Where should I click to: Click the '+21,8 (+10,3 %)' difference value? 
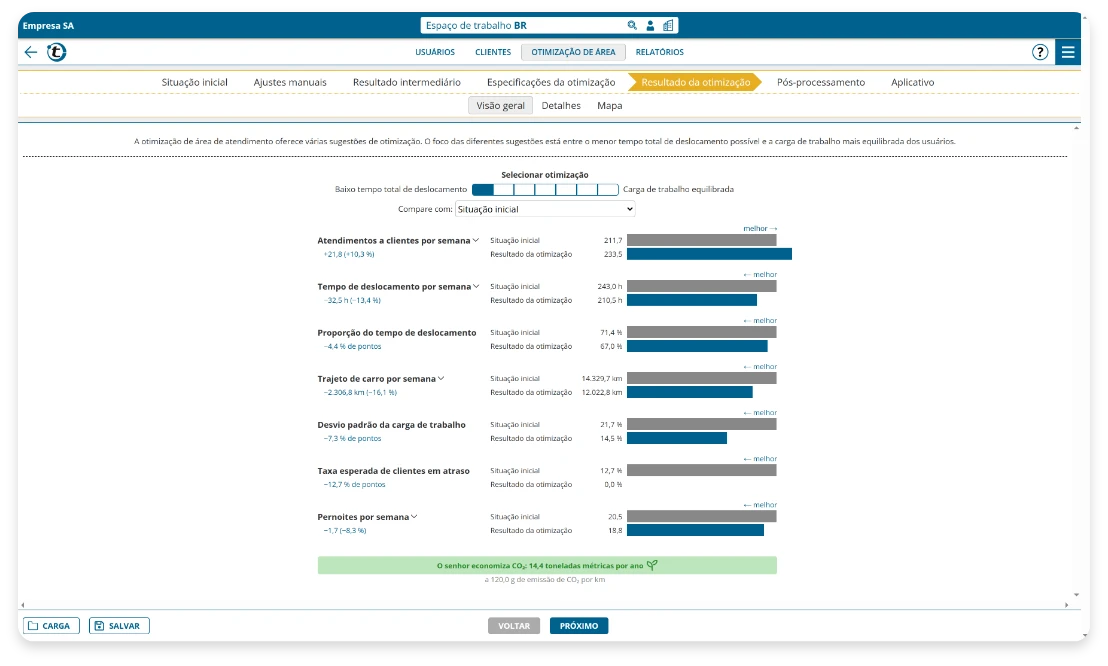[x=349, y=254]
